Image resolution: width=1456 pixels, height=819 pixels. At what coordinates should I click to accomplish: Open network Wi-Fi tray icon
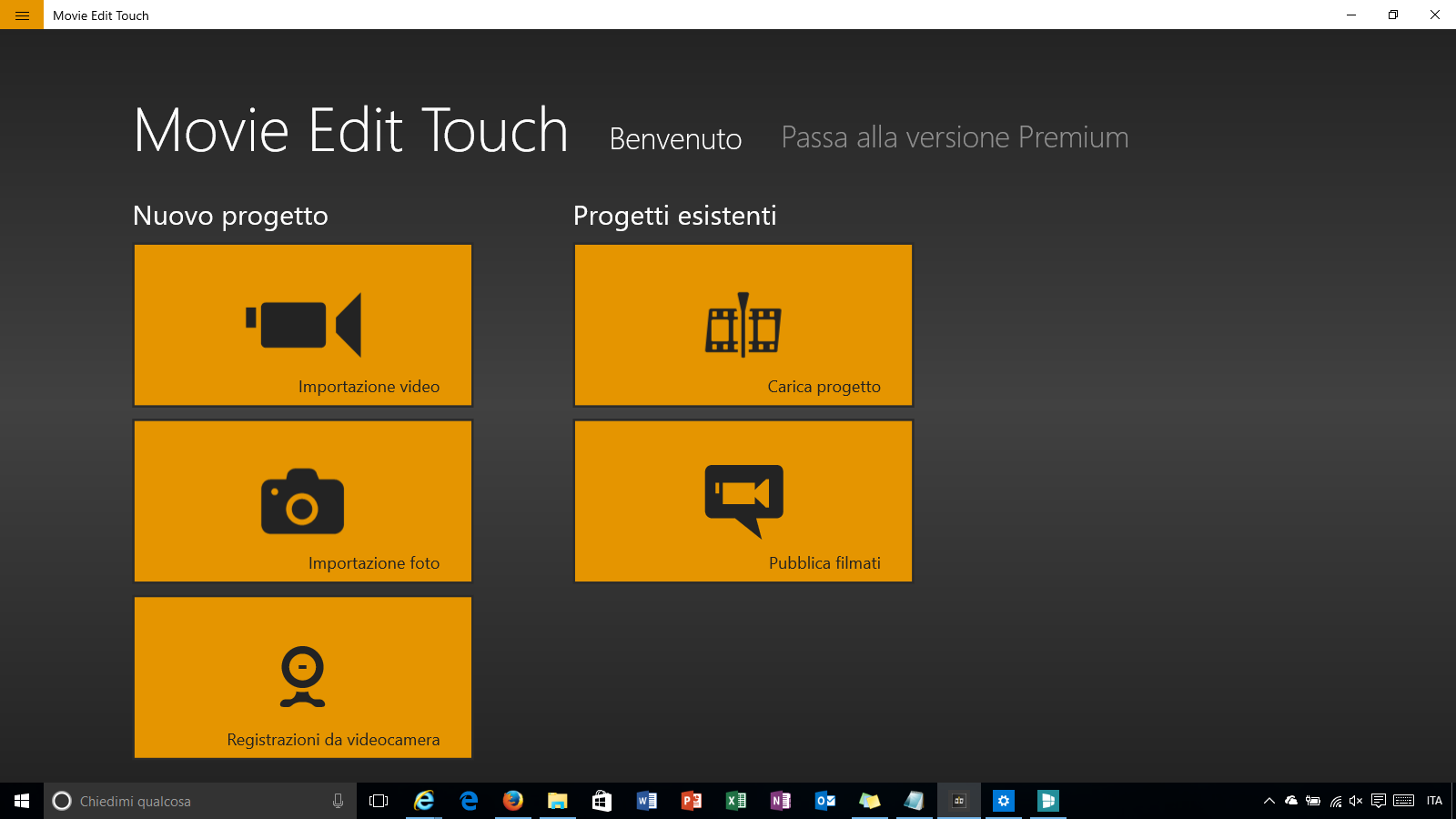click(x=1335, y=801)
